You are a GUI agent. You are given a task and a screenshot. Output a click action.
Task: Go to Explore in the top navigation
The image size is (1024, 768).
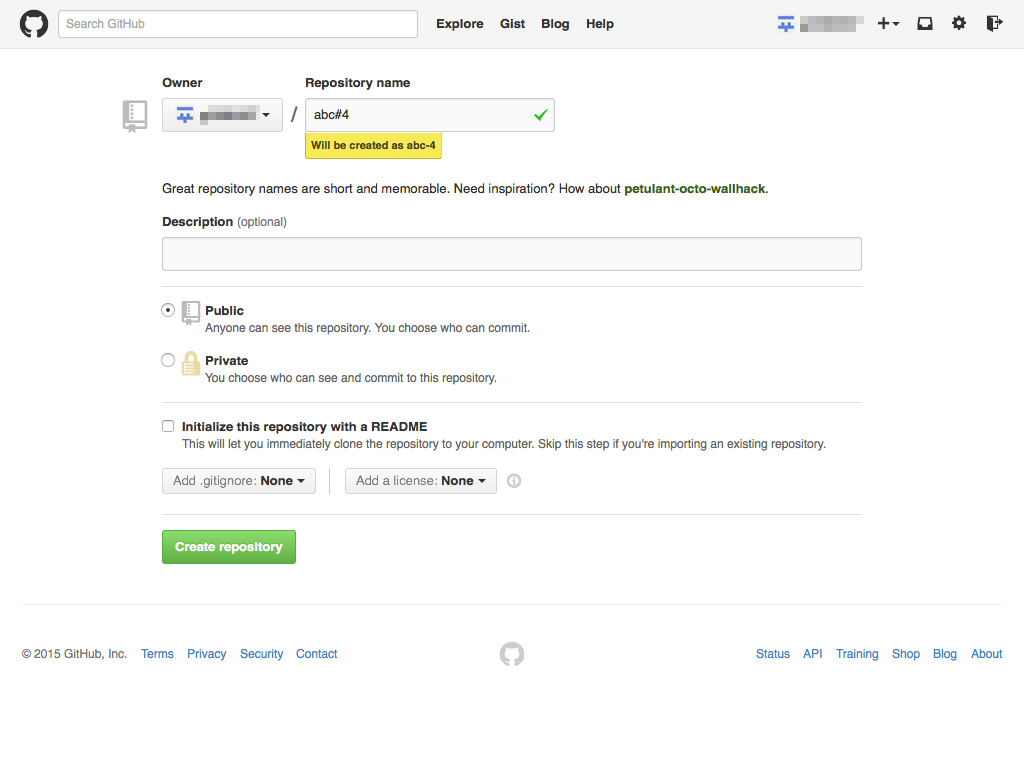point(459,24)
